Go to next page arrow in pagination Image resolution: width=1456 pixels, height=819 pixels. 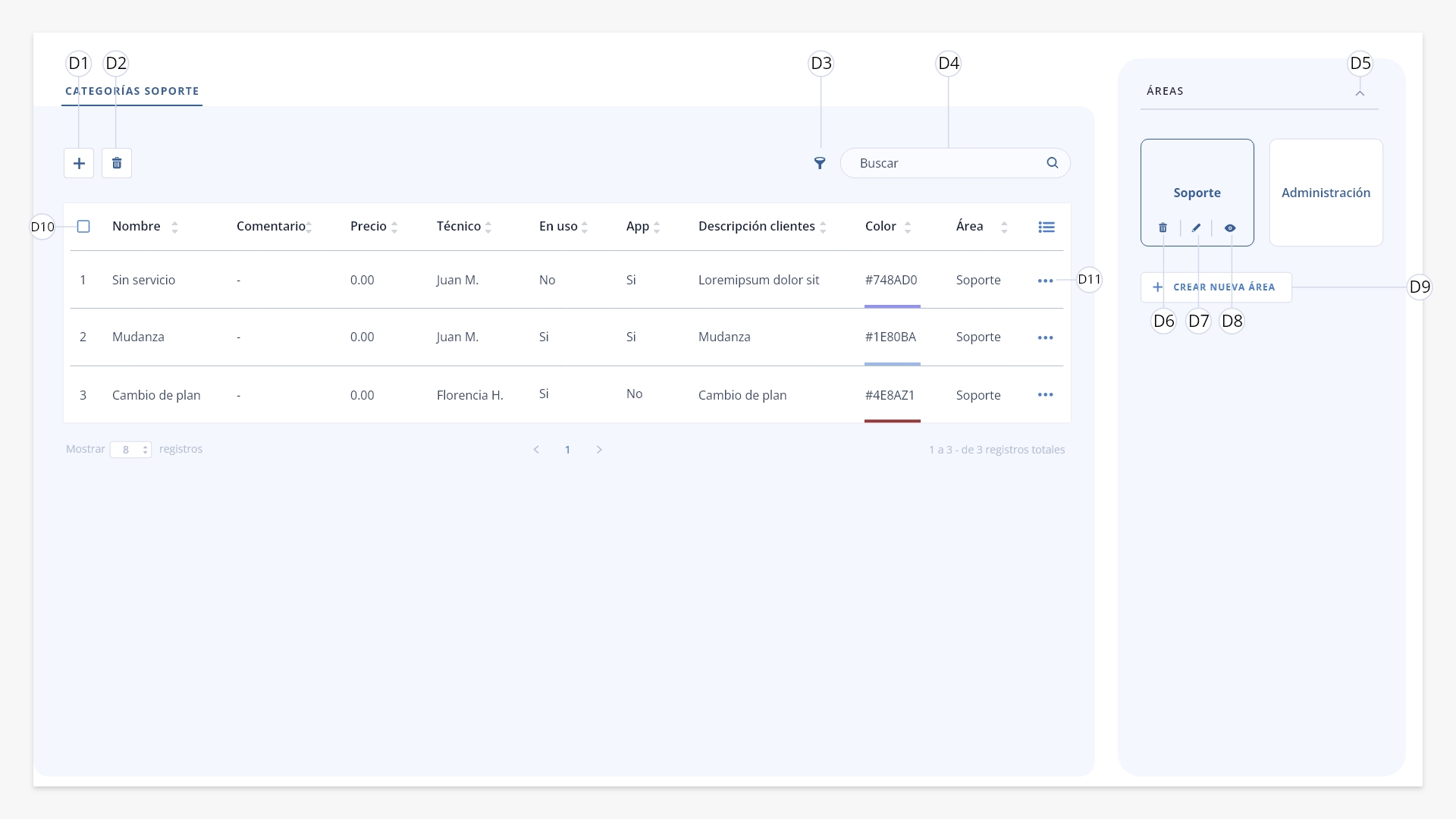pos(599,450)
